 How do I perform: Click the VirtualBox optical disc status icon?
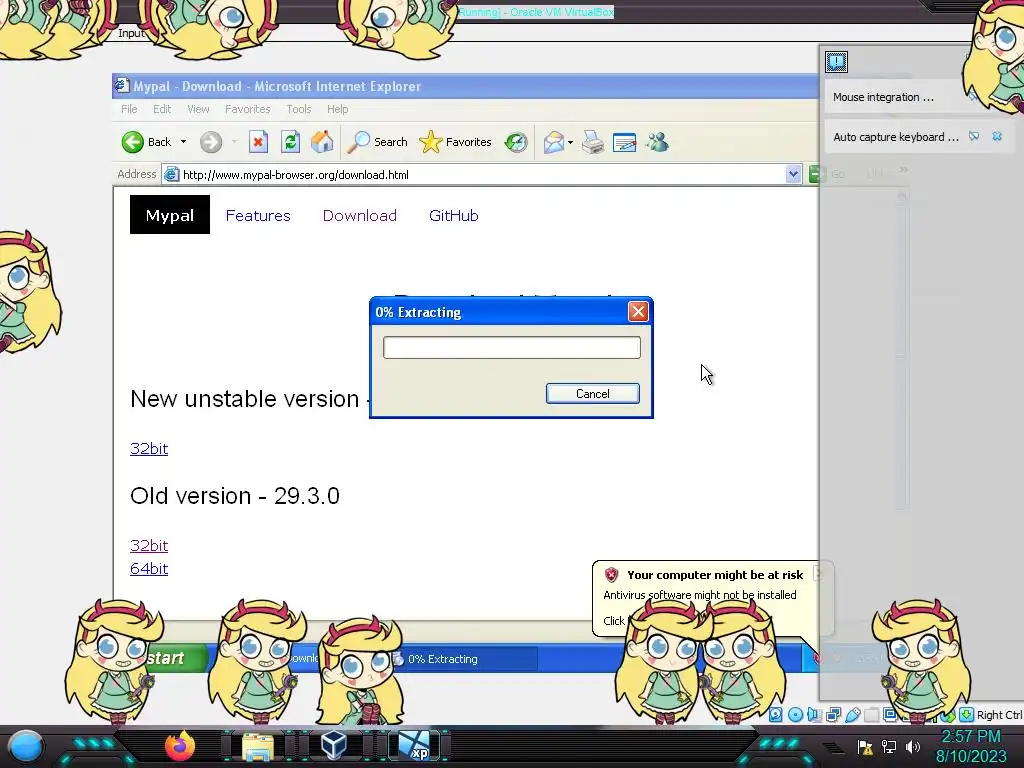click(795, 714)
